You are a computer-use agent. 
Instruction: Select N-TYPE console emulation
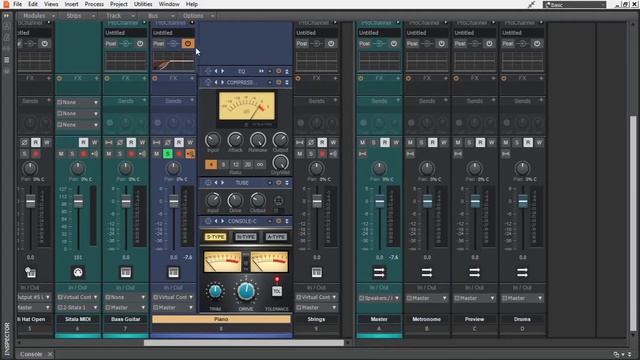click(x=246, y=237)
